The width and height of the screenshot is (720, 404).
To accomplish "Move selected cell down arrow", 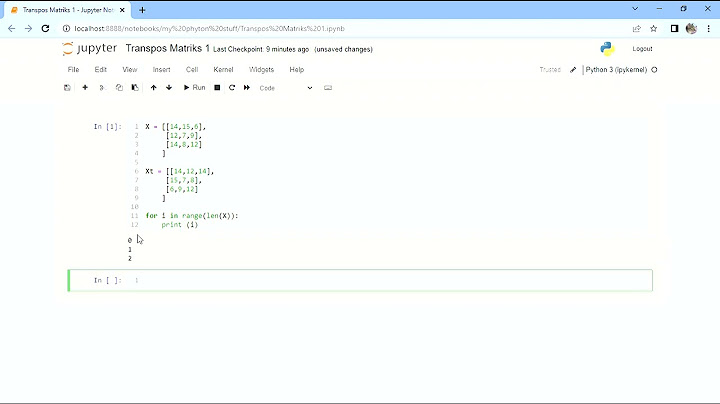I will 169,88.
